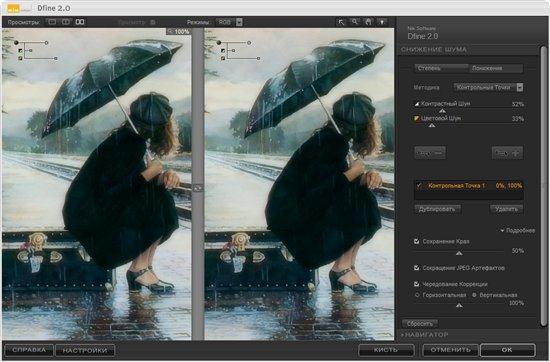Viewport: 550px width, 362px height.
Task: Select the Вертикальная radio option
Action: (x=474, y=295)
